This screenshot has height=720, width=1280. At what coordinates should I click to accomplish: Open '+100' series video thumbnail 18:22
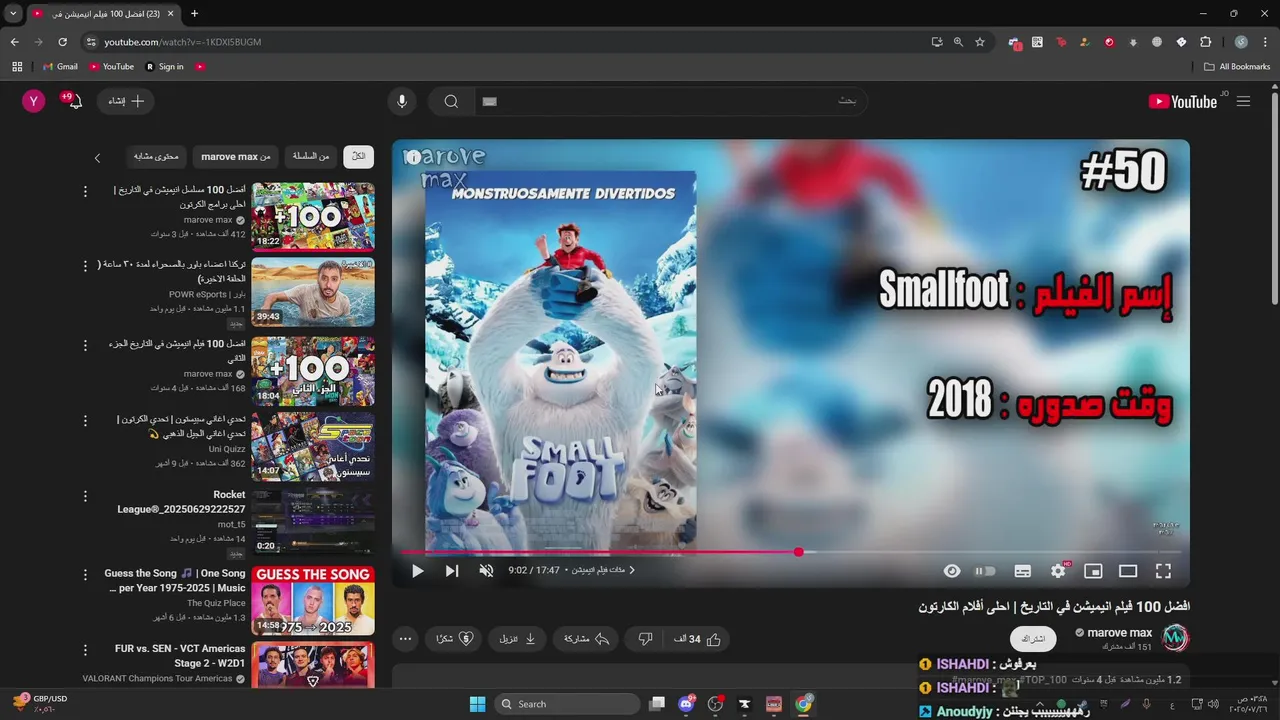pos(313,216)
